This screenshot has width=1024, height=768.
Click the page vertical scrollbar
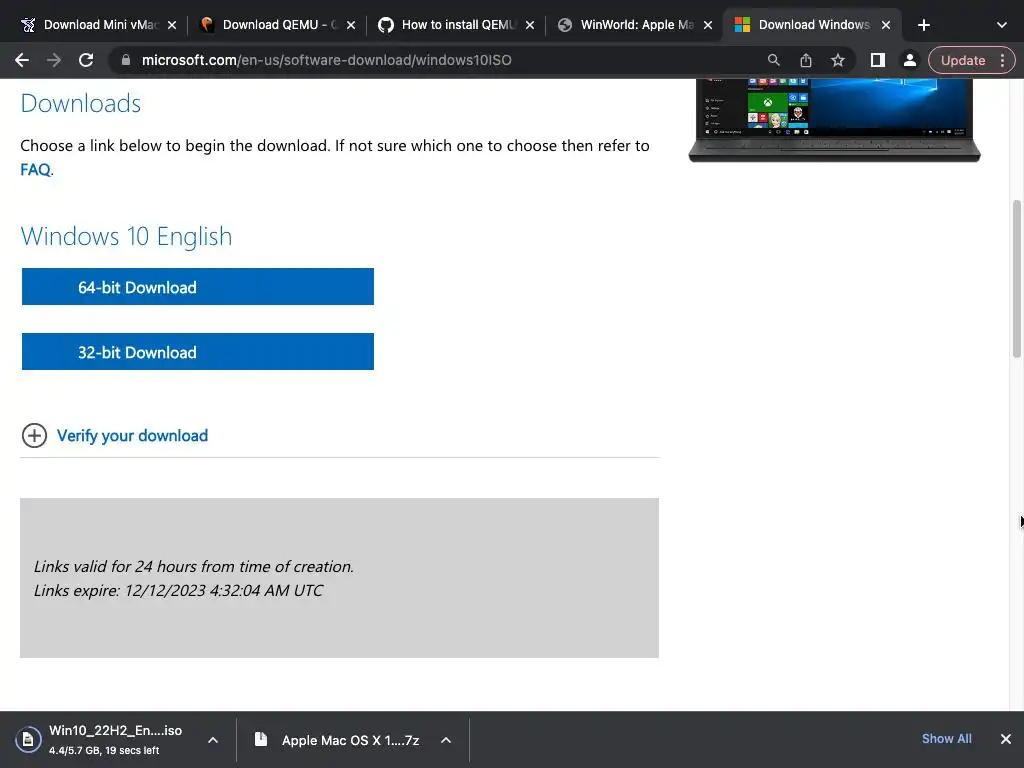pos(1016,279)
